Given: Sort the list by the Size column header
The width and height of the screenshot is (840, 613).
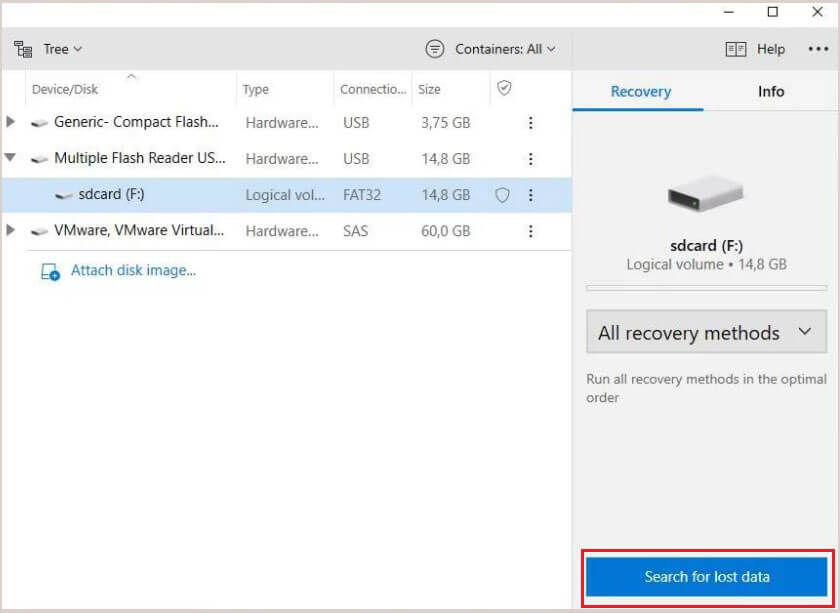Looking at the screenshot, I should (x=430, y=89).
